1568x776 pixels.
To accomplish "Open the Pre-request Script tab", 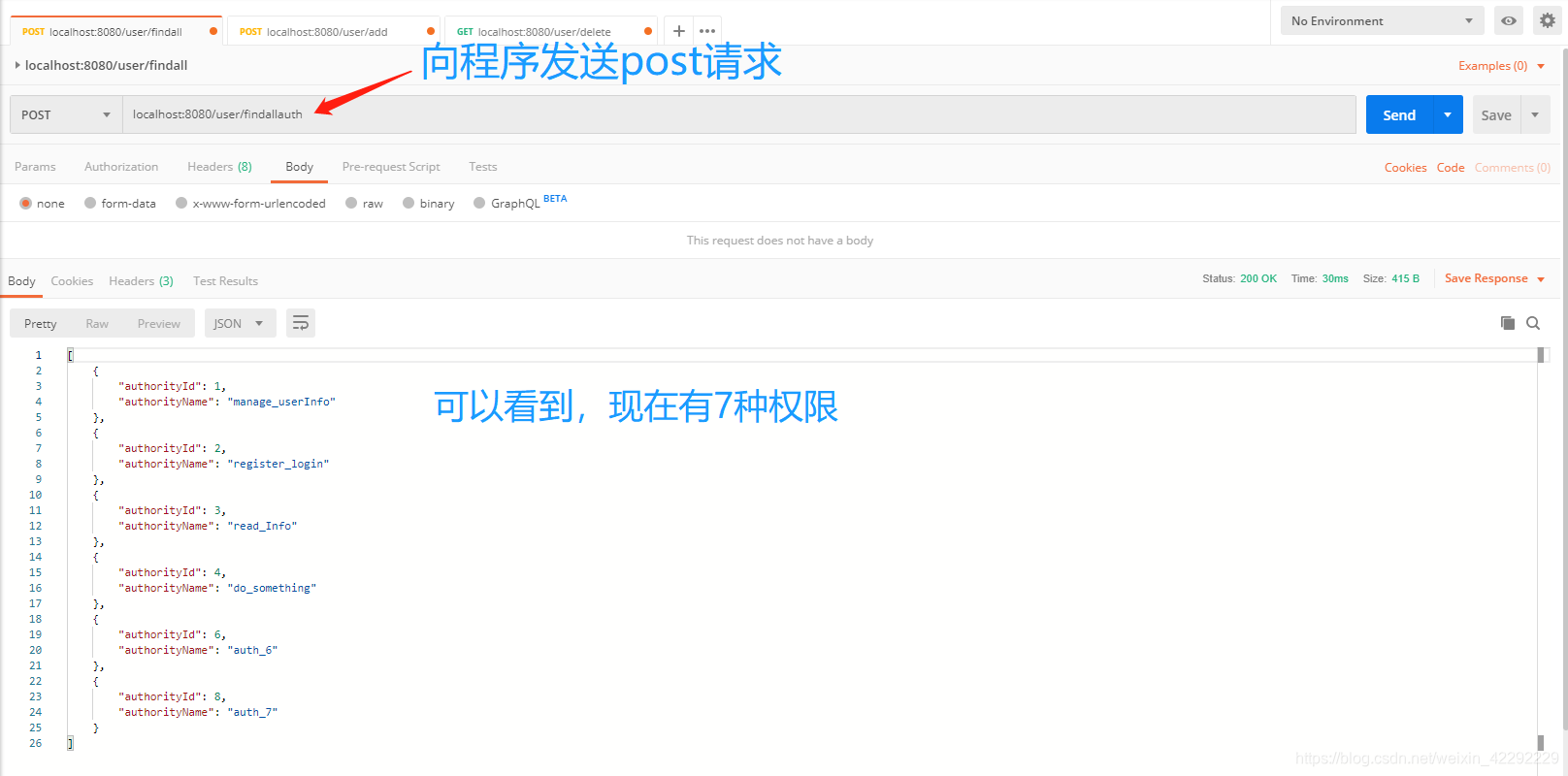I will click(391, 167).
